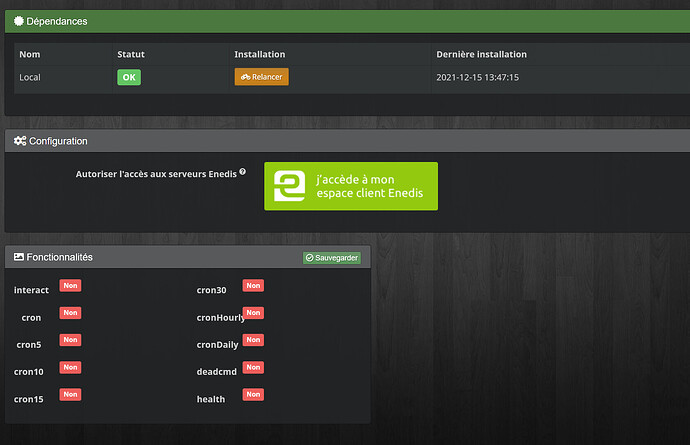Save features with the Sauvegarder button

332,258
